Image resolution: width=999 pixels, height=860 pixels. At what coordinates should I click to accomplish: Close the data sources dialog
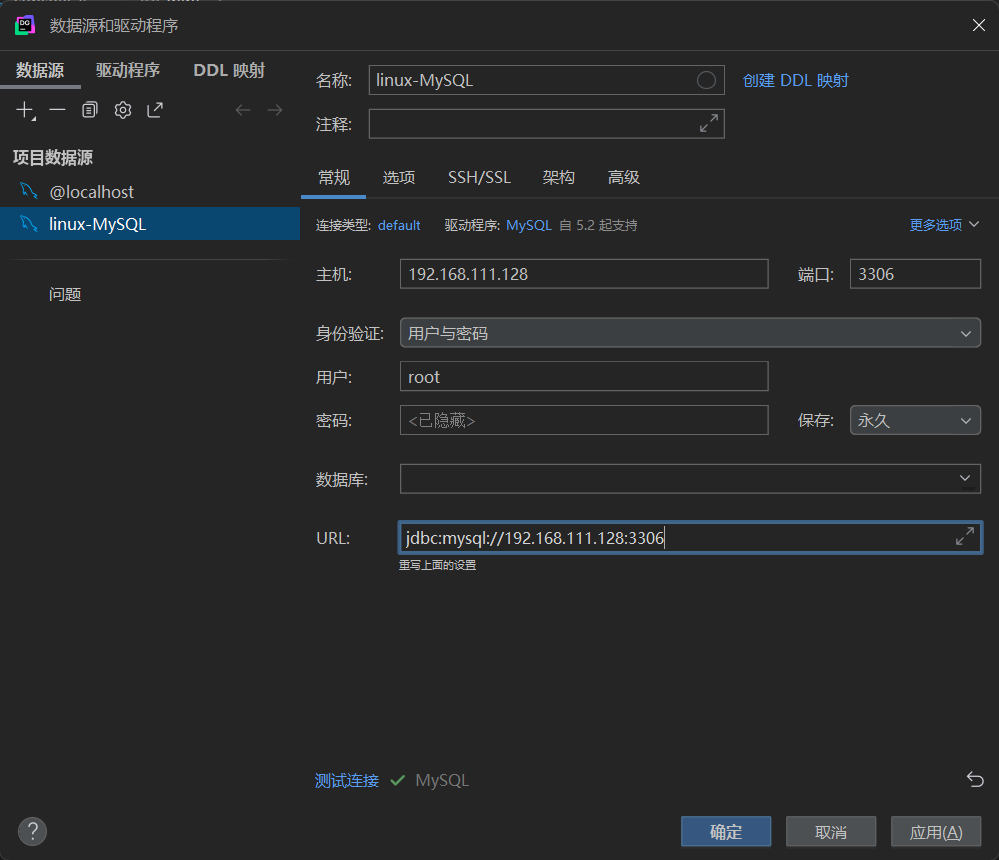coord(979,25)
